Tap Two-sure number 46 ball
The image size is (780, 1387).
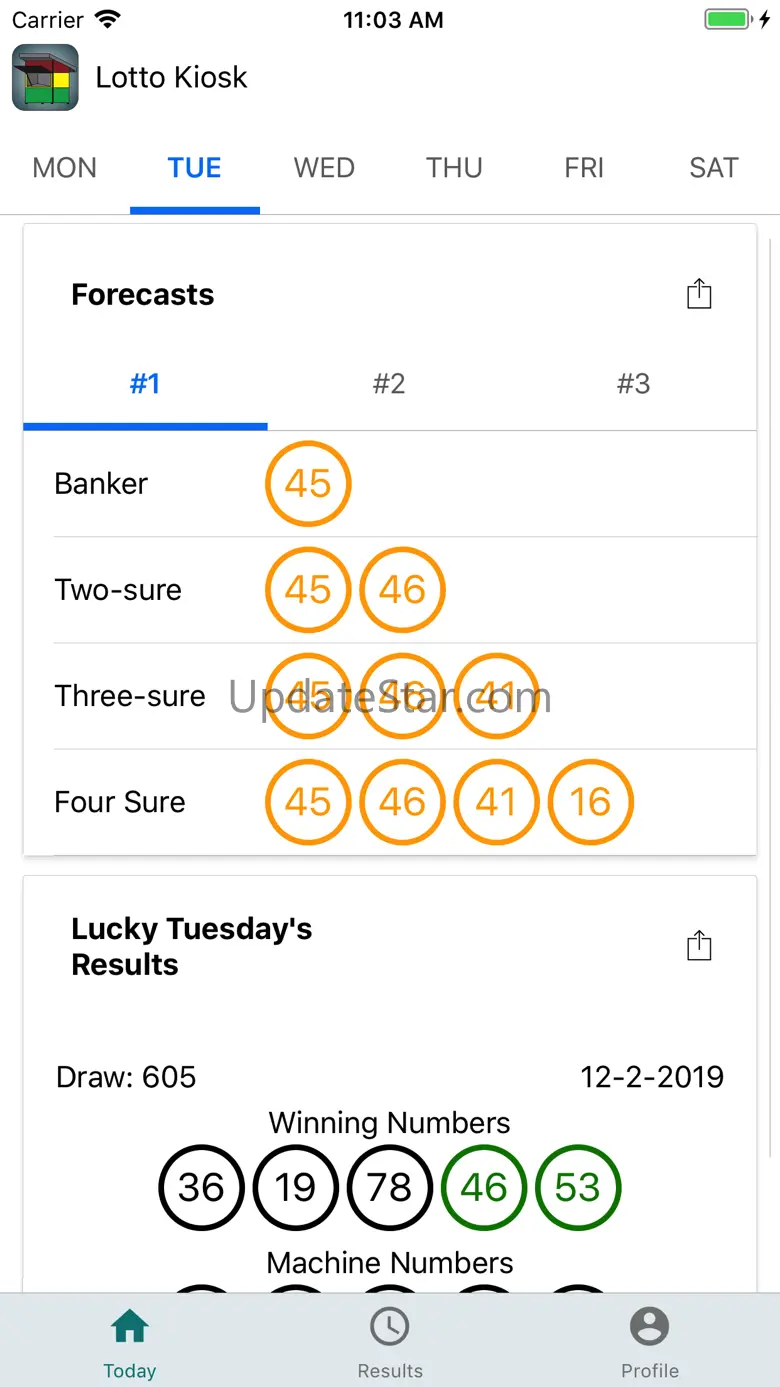[402, 590]
